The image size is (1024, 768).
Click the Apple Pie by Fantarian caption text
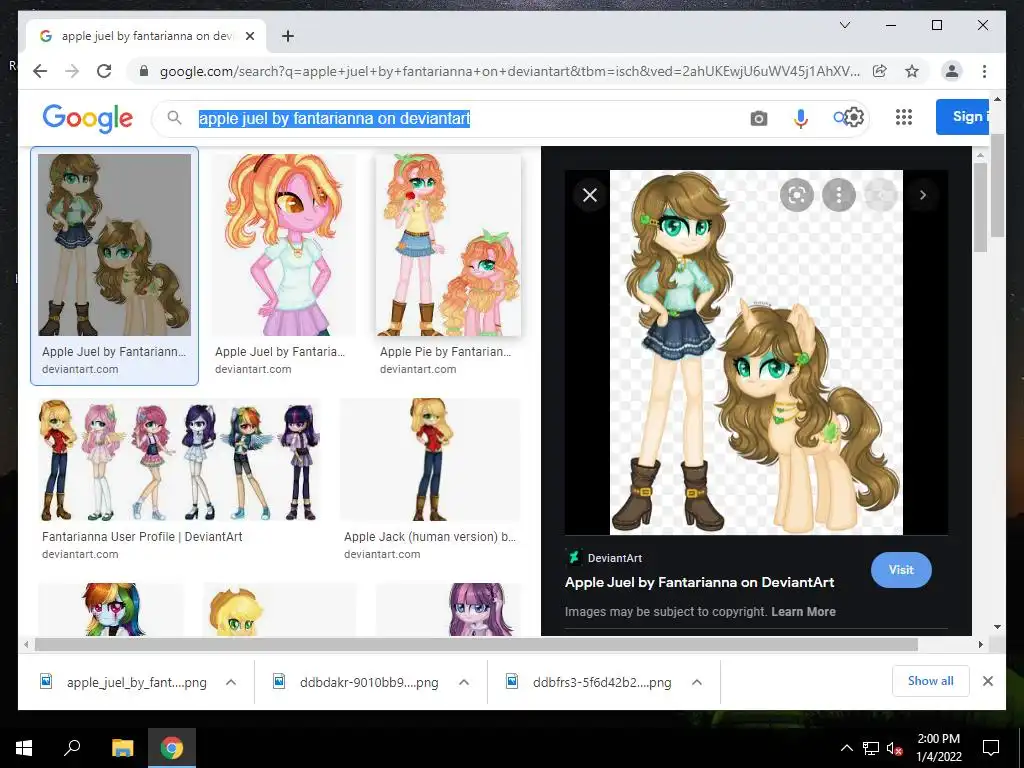point(445,352)
